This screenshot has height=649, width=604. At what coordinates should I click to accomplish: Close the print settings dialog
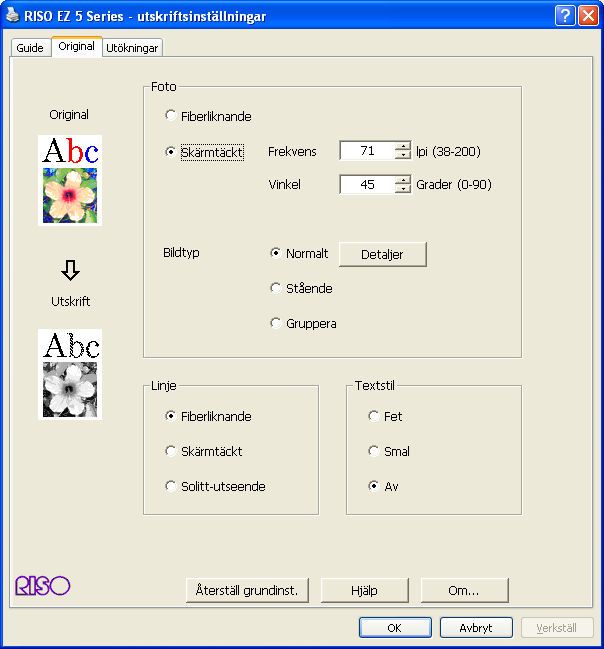pos(588,16)
